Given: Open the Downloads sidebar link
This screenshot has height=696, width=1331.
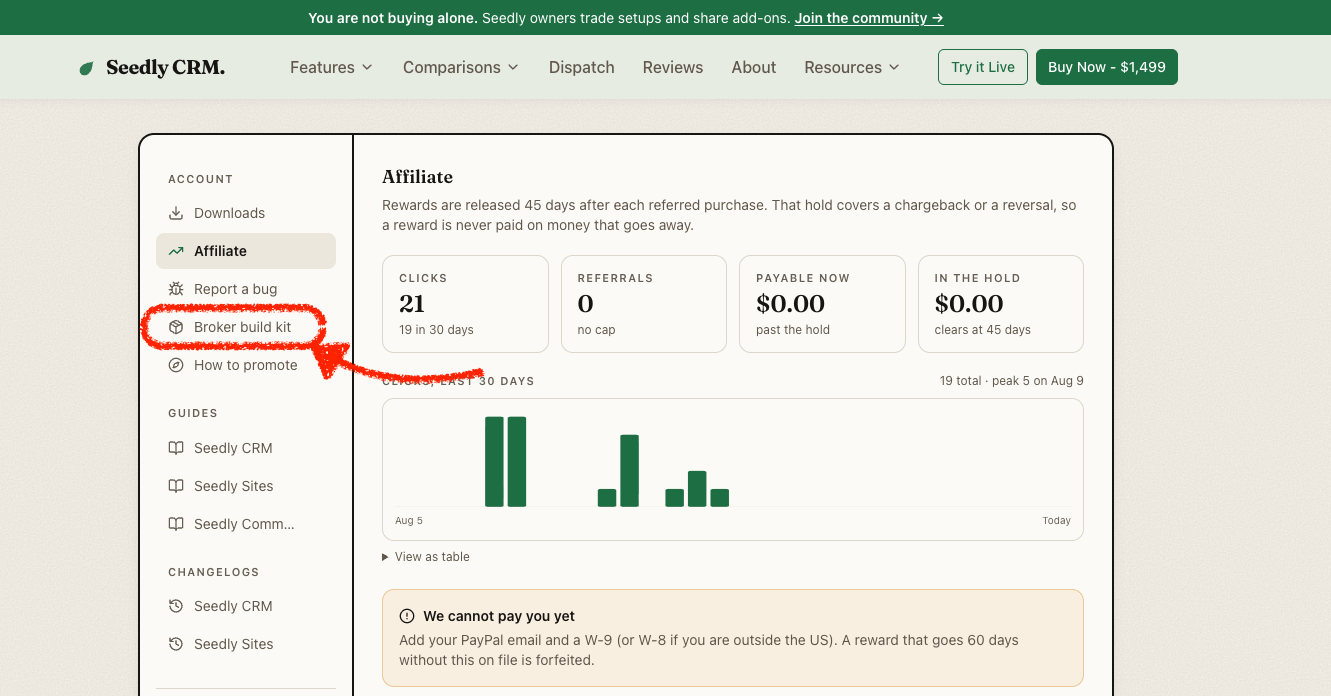Looking at the screenshot, I should [x=246, y=213].
